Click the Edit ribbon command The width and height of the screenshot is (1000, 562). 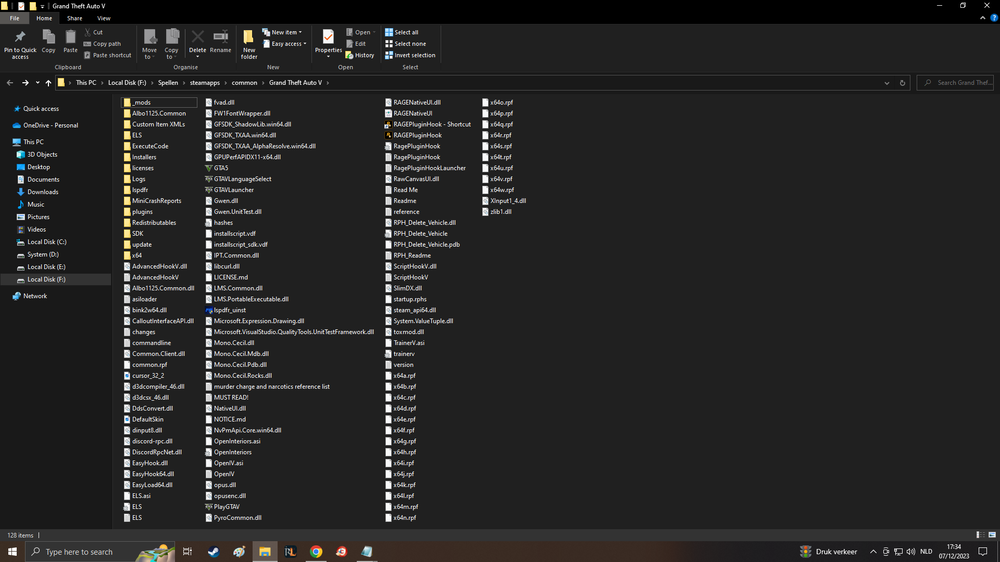356,43
